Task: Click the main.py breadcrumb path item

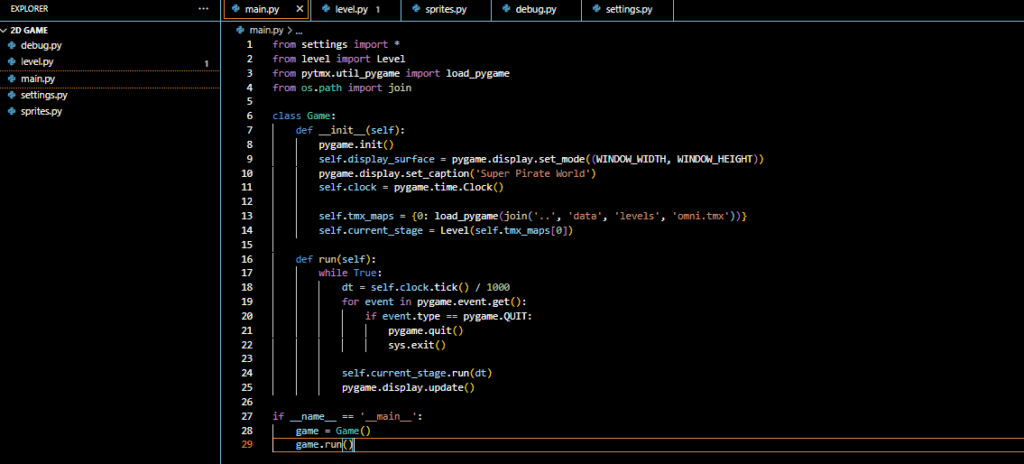Action: tap(265, 31)
